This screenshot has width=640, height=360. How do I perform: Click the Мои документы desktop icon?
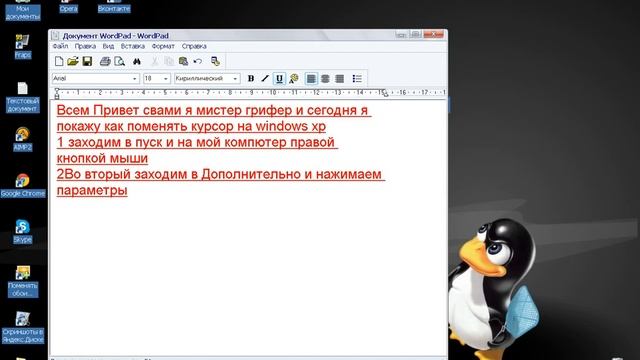(23, 10)
